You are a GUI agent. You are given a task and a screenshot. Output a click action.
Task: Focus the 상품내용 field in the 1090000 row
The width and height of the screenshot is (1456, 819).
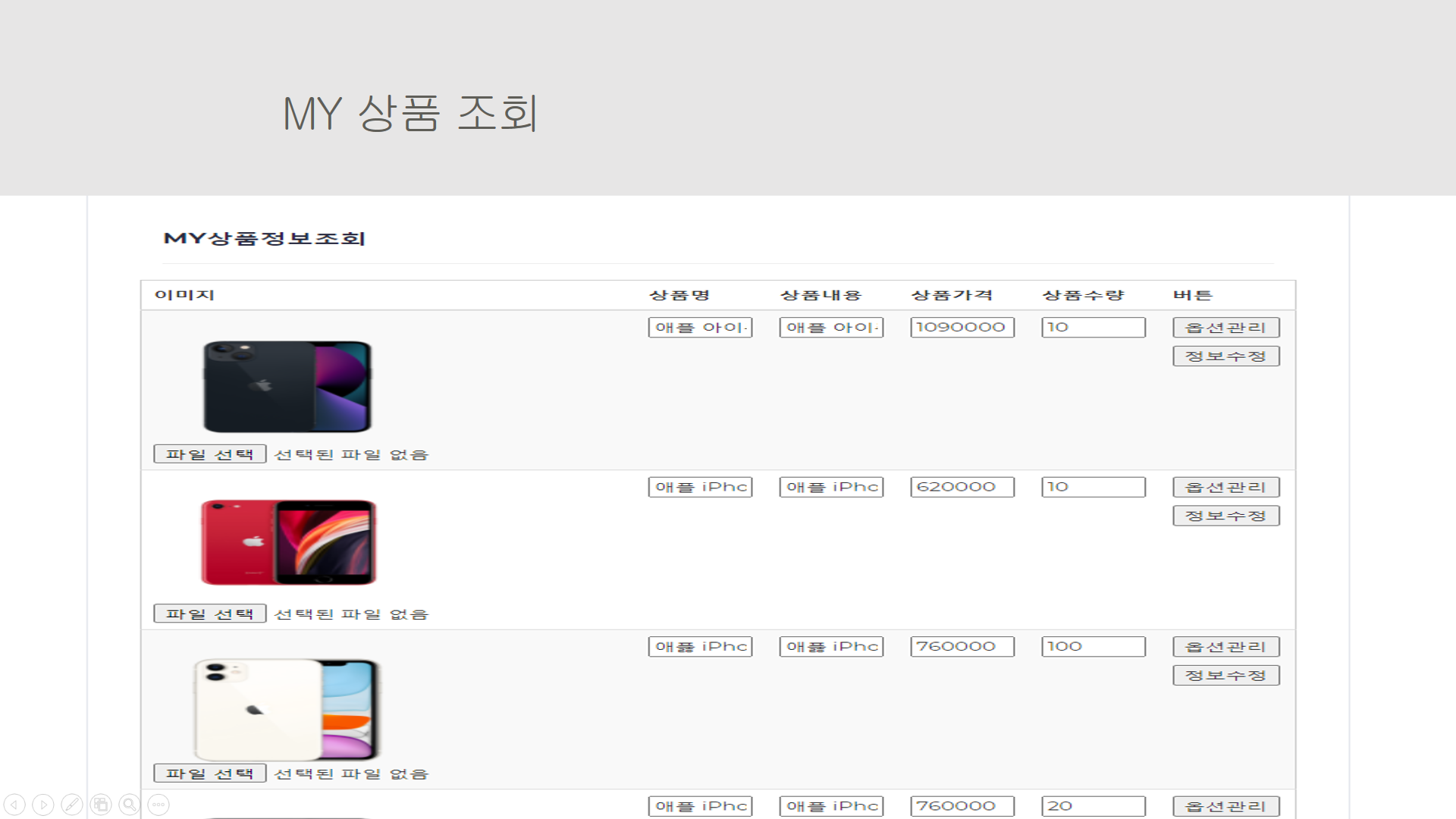pos(831,328)
